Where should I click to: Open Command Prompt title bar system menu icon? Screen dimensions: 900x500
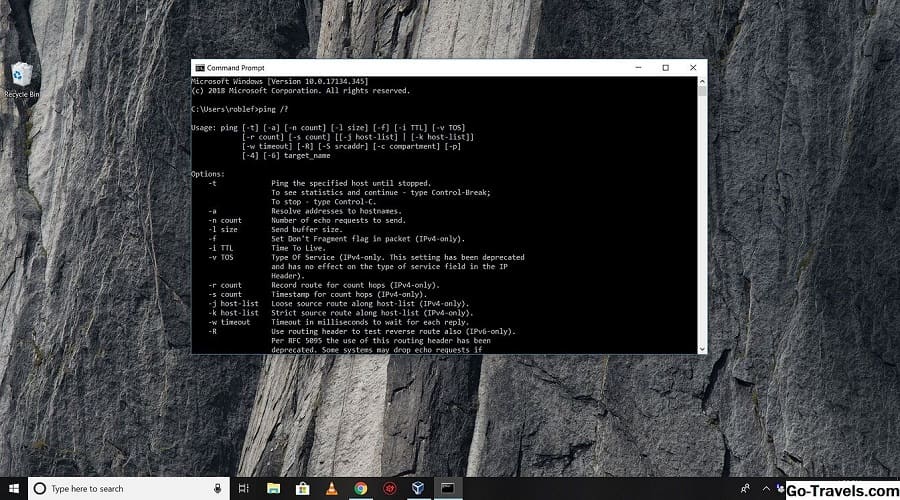pos(199,68)
